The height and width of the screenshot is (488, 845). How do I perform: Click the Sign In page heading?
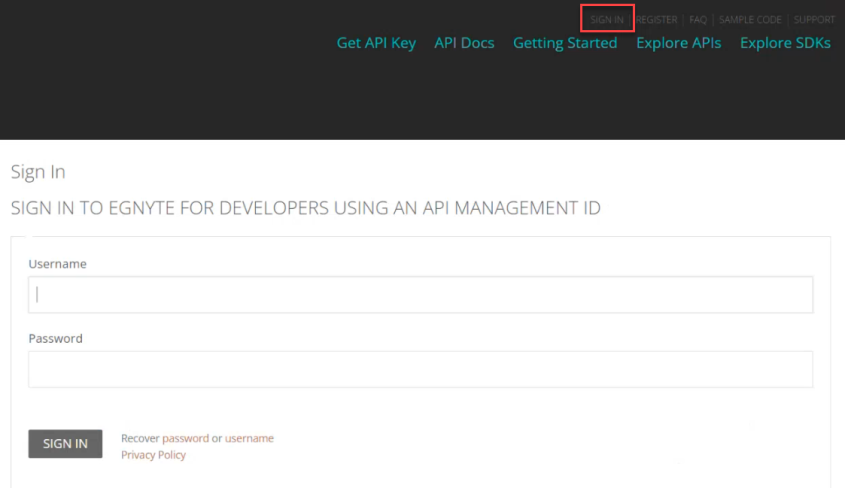[x=38, y=172]
